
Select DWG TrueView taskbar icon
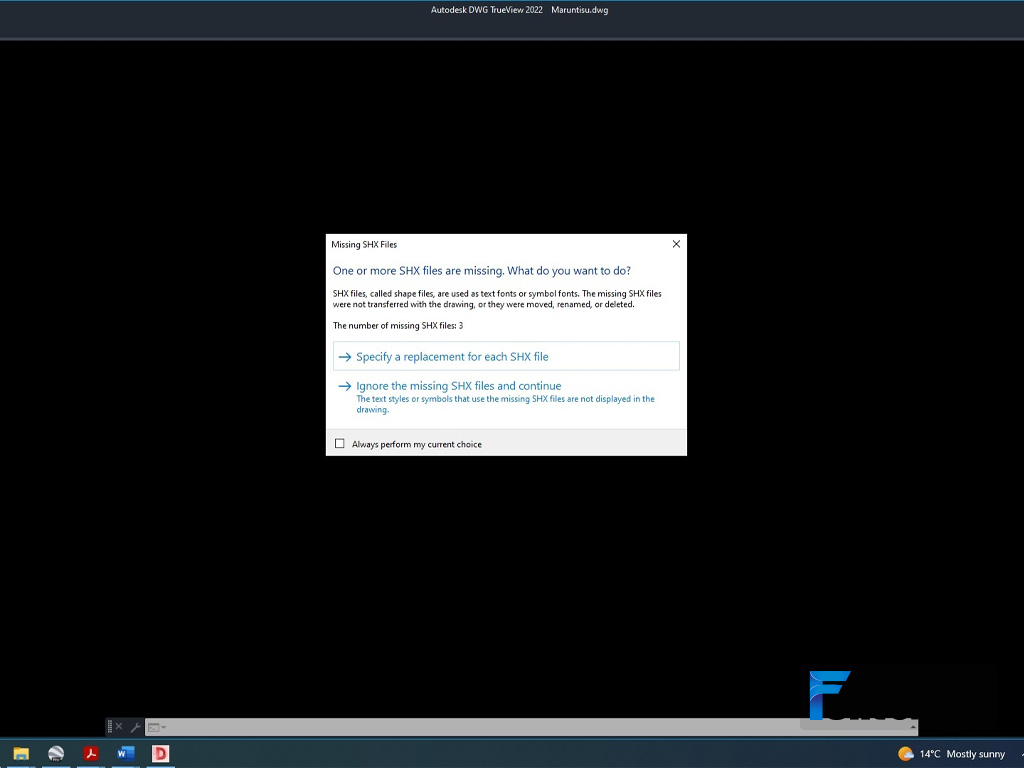pos(161,754)
